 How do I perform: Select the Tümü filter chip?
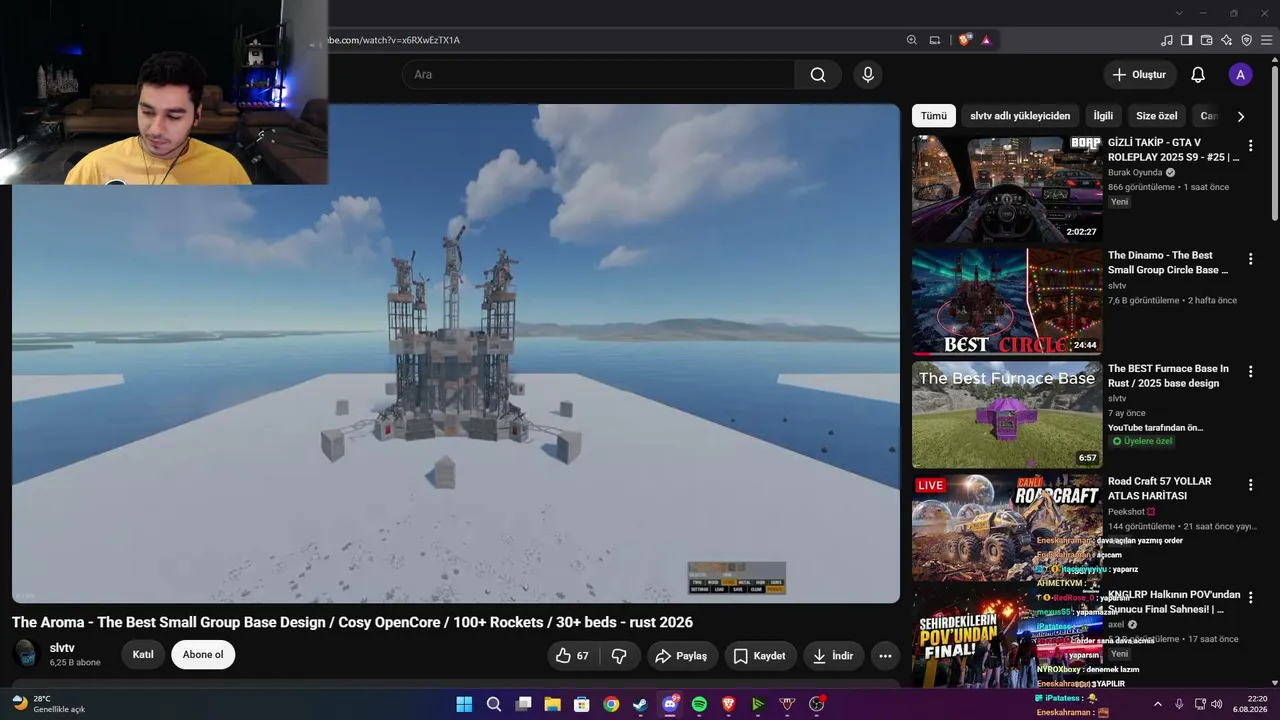coord(934,116)
